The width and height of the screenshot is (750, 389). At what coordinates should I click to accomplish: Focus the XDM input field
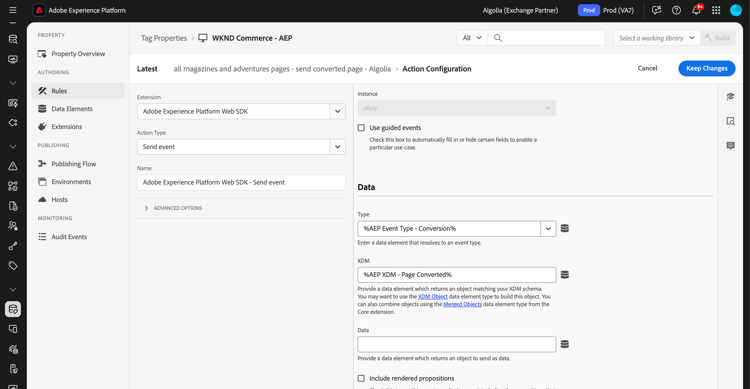point(457,275)
